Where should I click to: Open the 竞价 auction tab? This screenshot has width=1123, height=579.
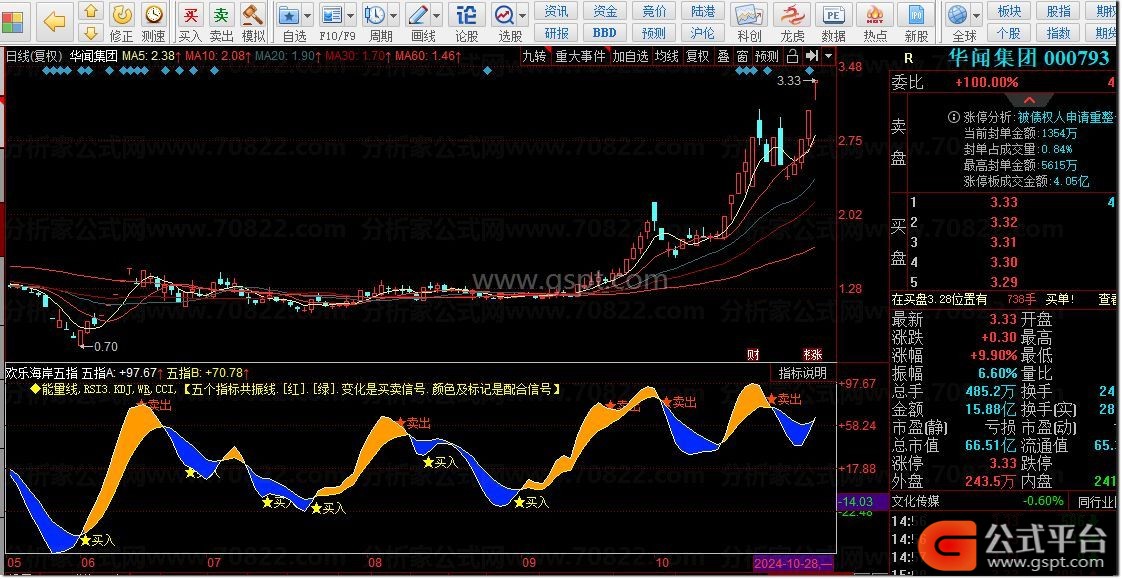pos(654,11)
